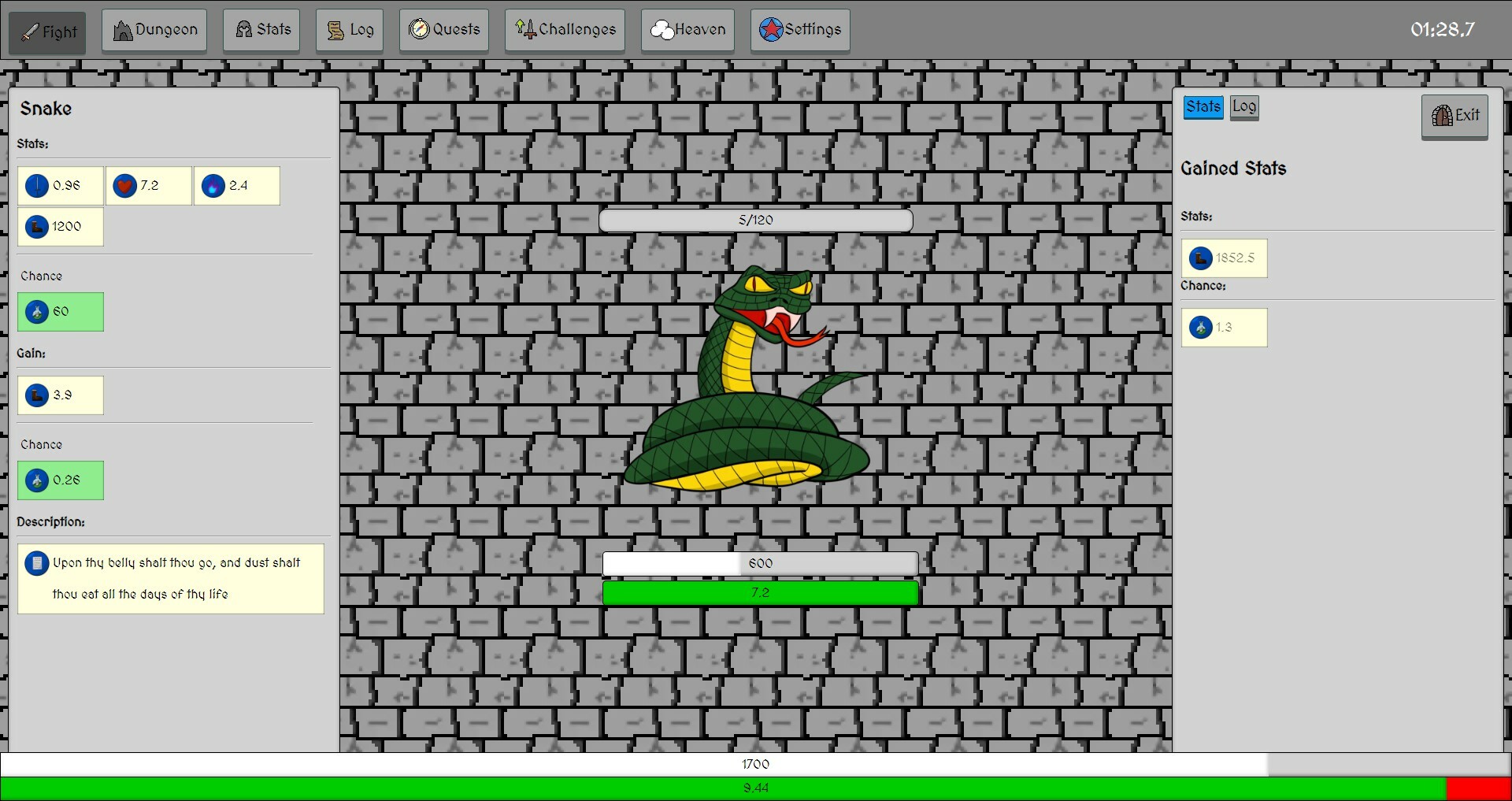This screenshot has width=1512, height=801.
Task: Click the sword attack icon showing 0.96
Action: tap(37, 186)
